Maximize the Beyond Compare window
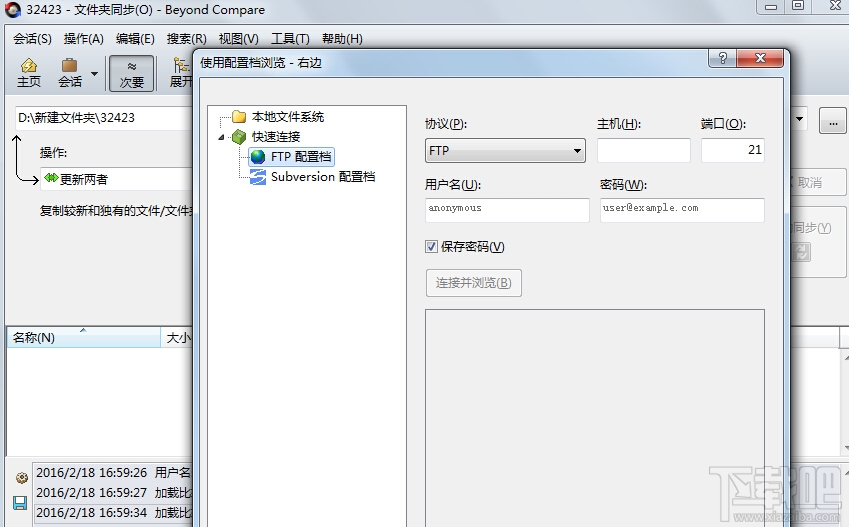849x527 pixels. pos(798,5)
